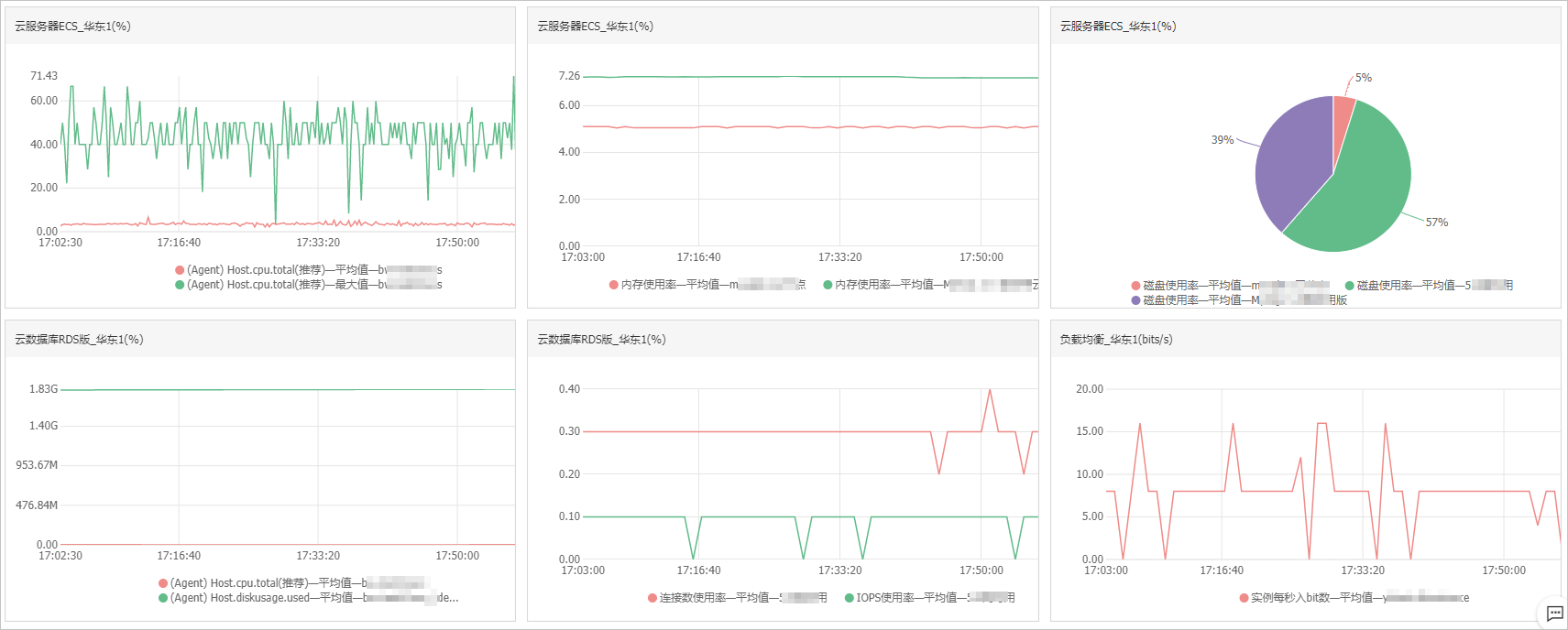Image resolution: width=1568 pixels, height=630 pixels.
Task: Toggle red 磁盘使用率 legend entry
Action: coord(1230,286)
